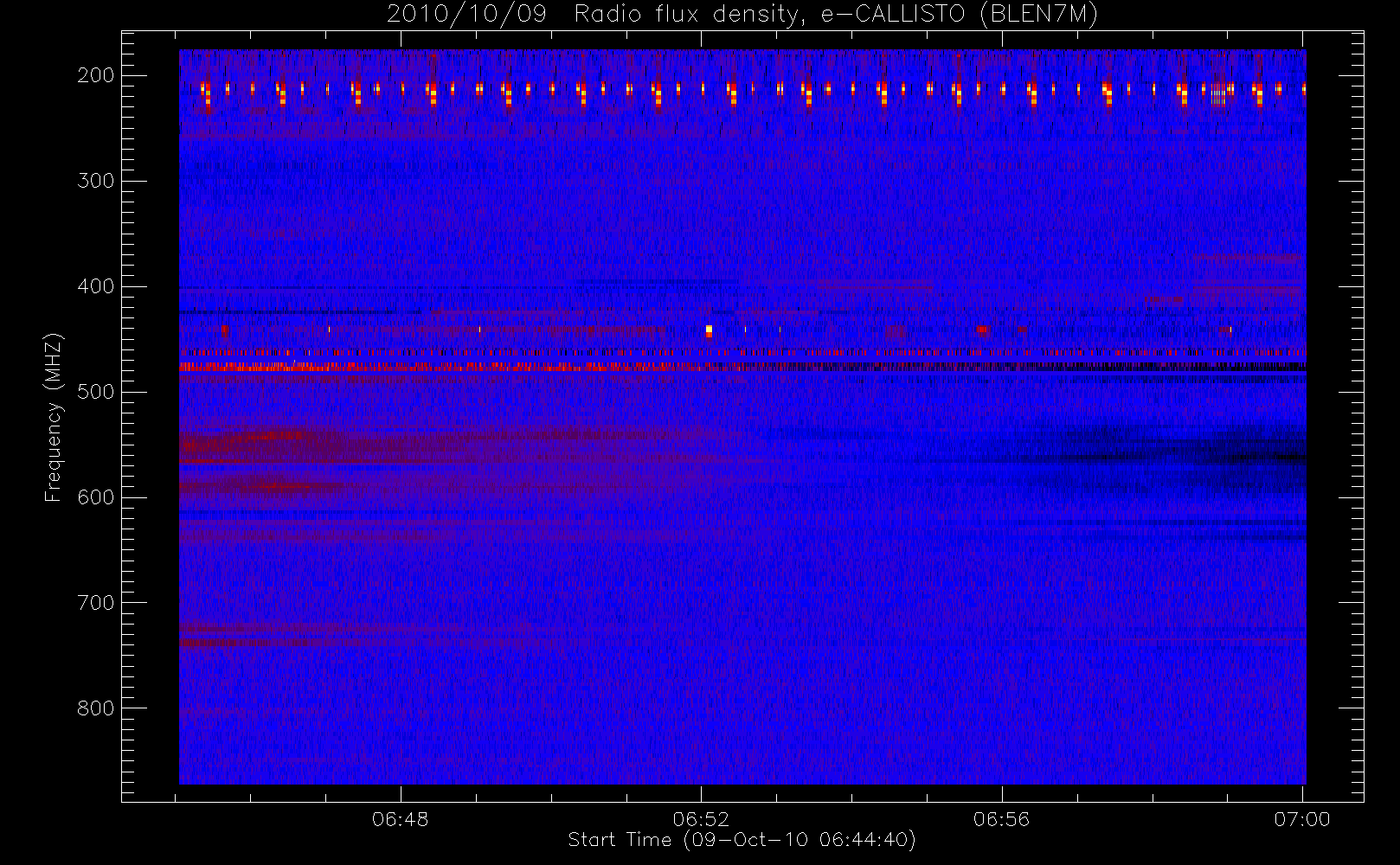Click the 400 frequency tick label
The image size is (1400, 865).
point(96,286)
